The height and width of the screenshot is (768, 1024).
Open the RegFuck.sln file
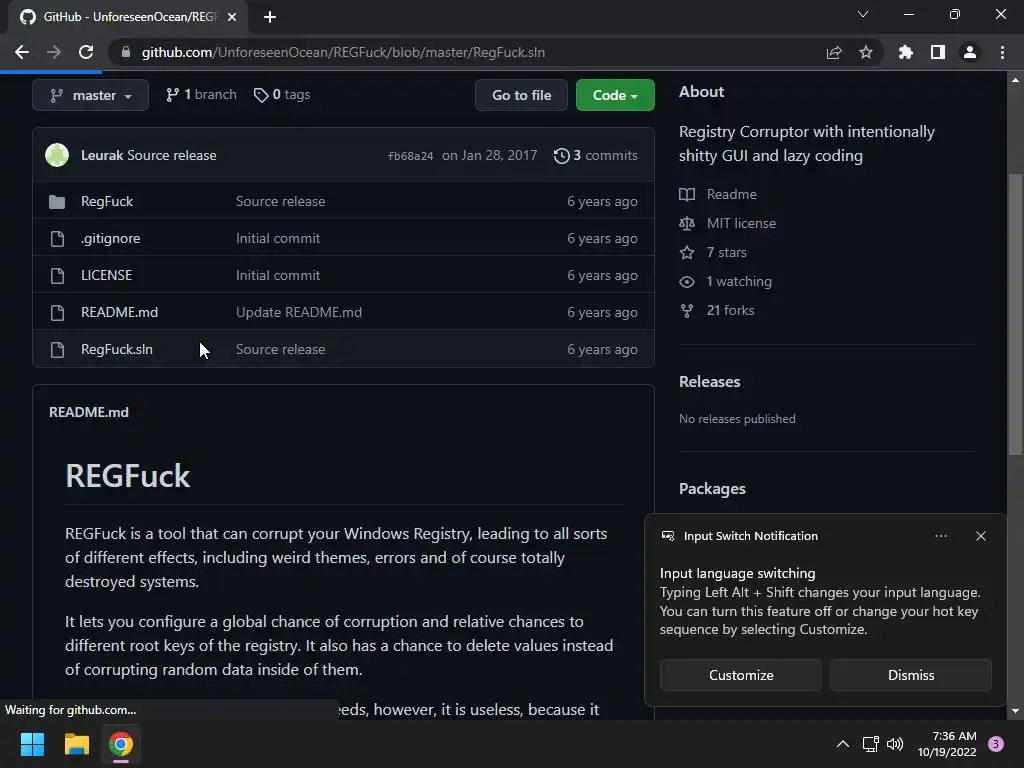pos(117,349)
